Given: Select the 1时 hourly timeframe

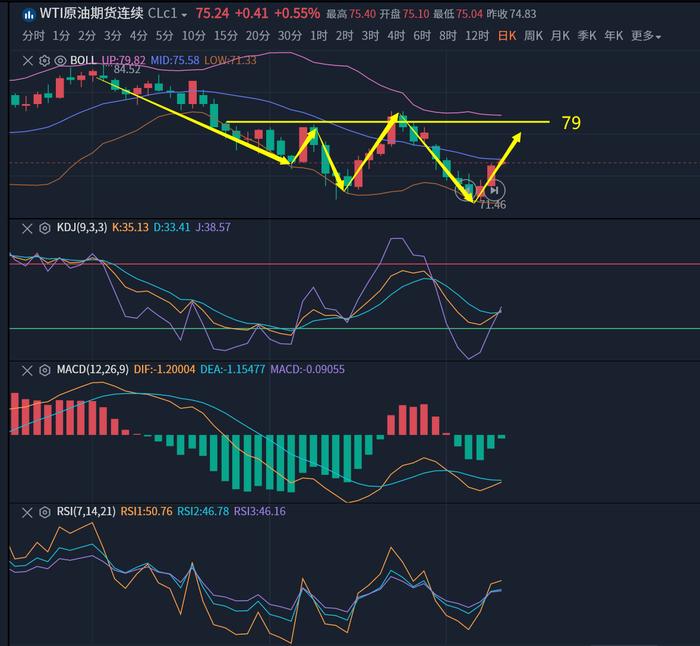Looking at the screenshot, I should (x=318, y=36).
